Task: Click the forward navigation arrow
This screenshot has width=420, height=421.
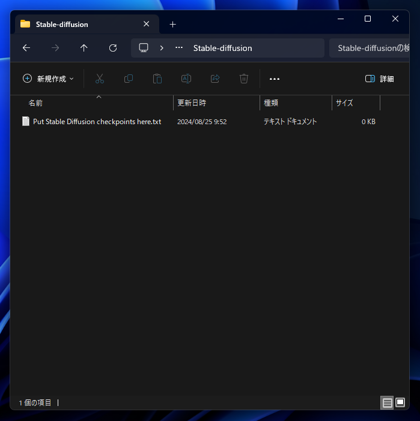Action: [x=55, y=48]
